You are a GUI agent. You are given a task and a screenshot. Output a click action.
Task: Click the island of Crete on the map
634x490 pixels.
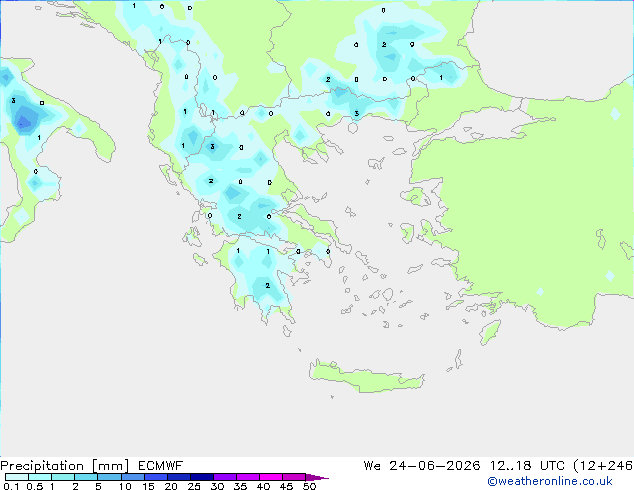[x=366, y=377]
